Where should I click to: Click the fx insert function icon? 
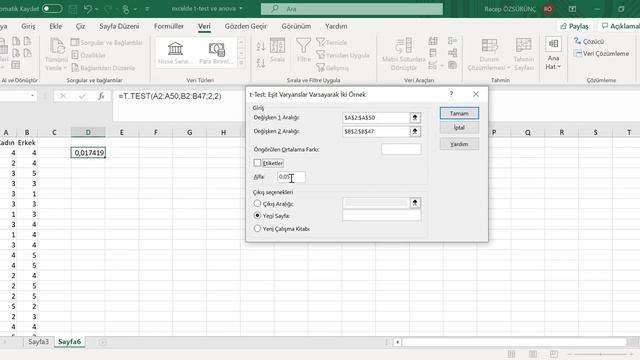pos(101,96)
